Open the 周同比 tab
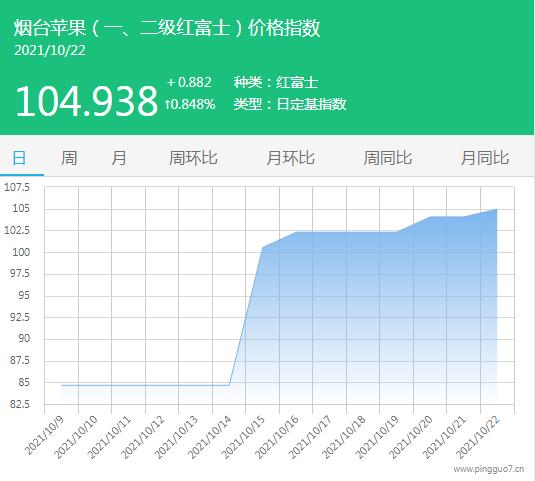The height and width of the screenshot is (481, 535). 388,158
